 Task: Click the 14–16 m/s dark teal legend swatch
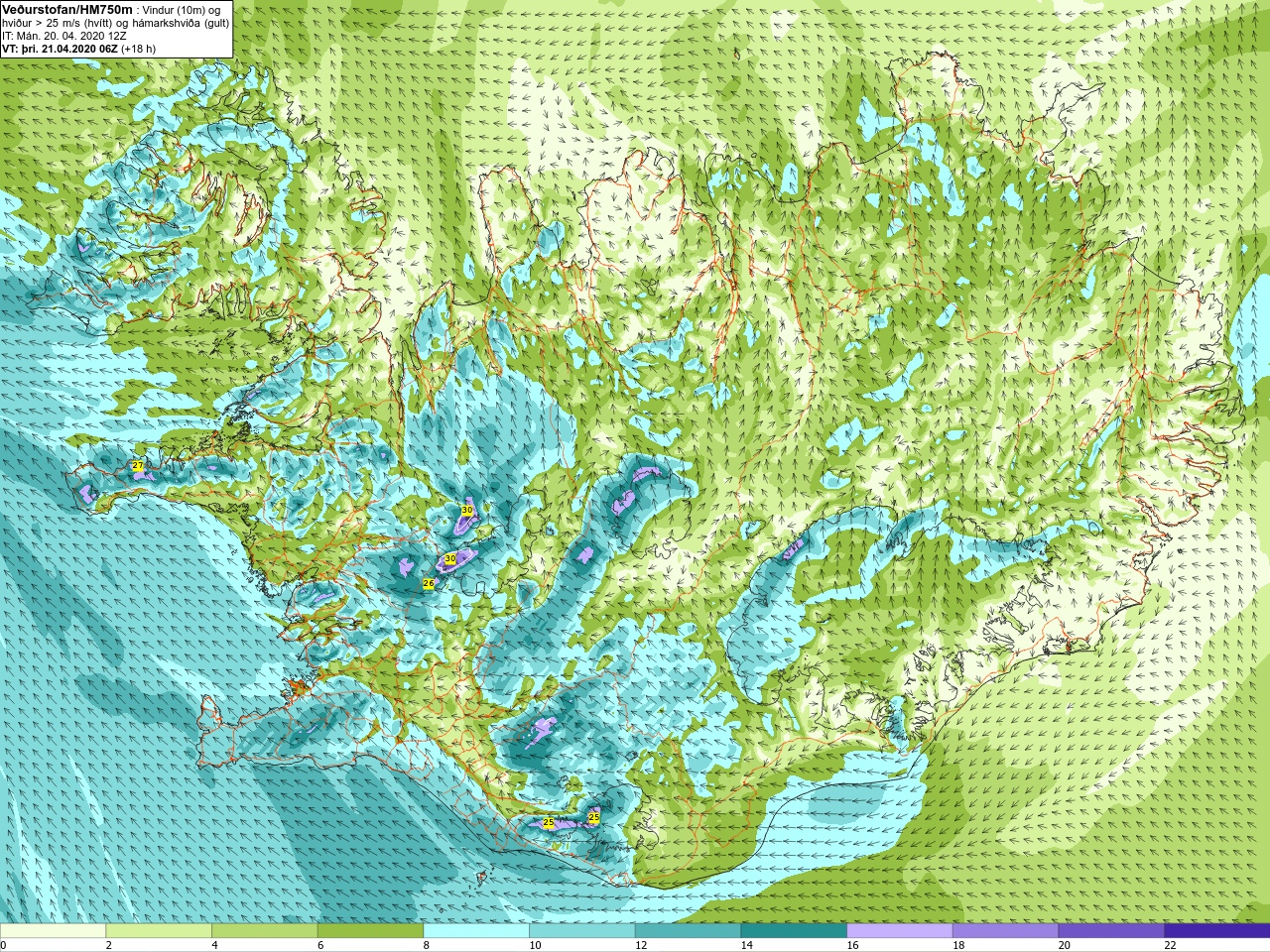point(794,931)
